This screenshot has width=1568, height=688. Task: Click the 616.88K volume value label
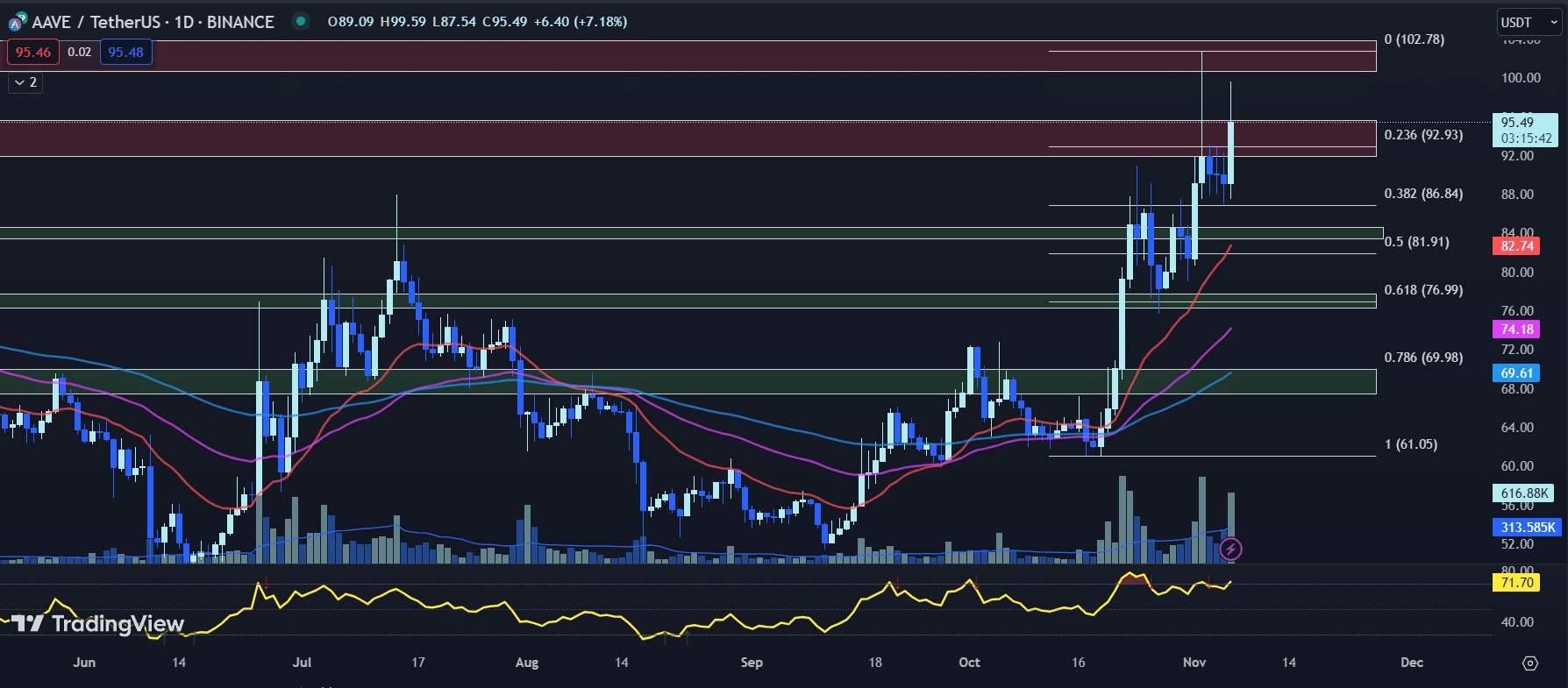[1523, 493]
